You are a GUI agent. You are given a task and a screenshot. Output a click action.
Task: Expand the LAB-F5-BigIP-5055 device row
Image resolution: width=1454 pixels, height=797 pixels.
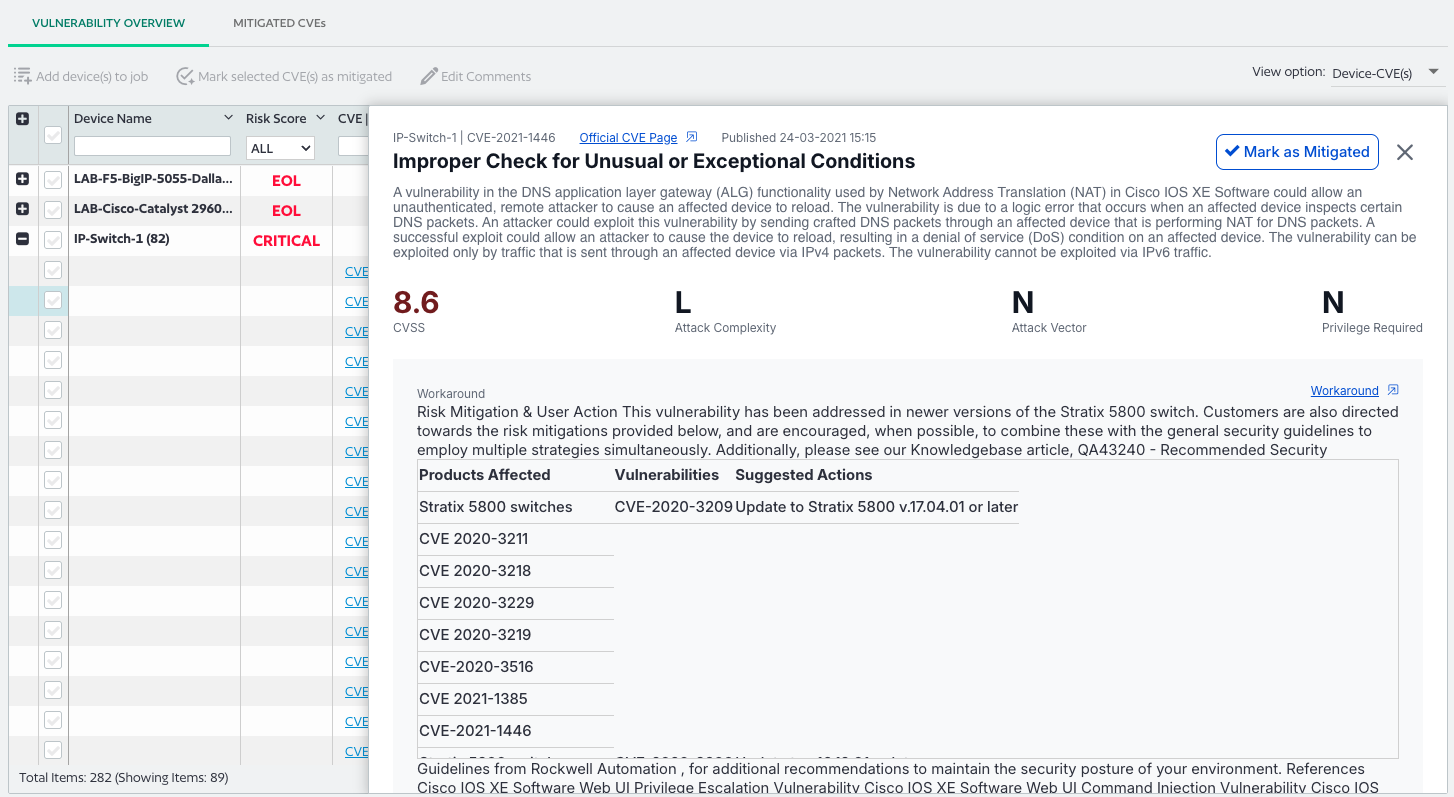[23, 179]
